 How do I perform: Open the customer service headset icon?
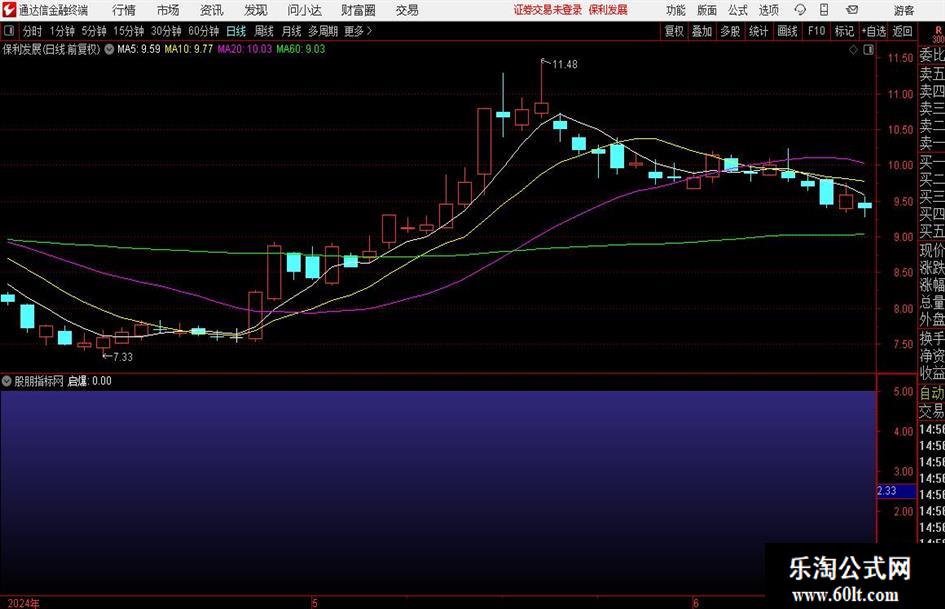800,10
